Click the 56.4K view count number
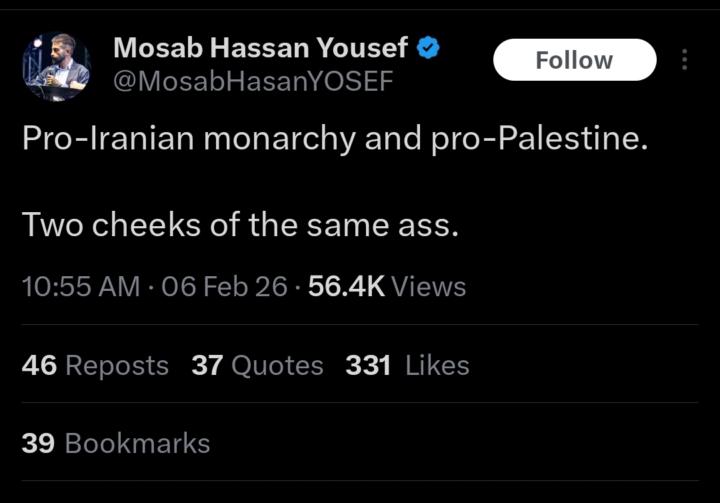Image resolution: width=720 pixels, height=503 pixels. (x=346, y=287)
